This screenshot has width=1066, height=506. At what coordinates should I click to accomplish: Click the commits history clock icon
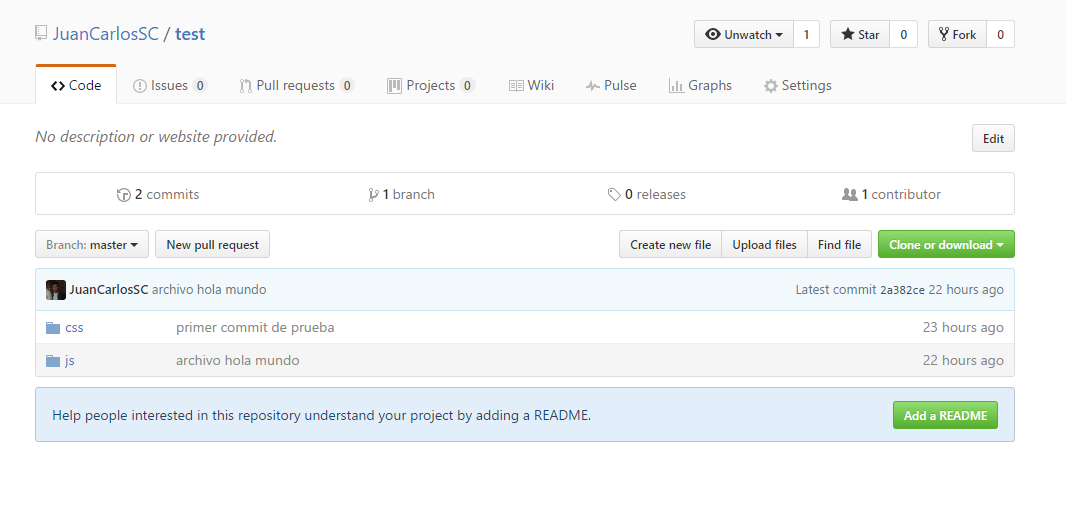click(x=124, y=195)
